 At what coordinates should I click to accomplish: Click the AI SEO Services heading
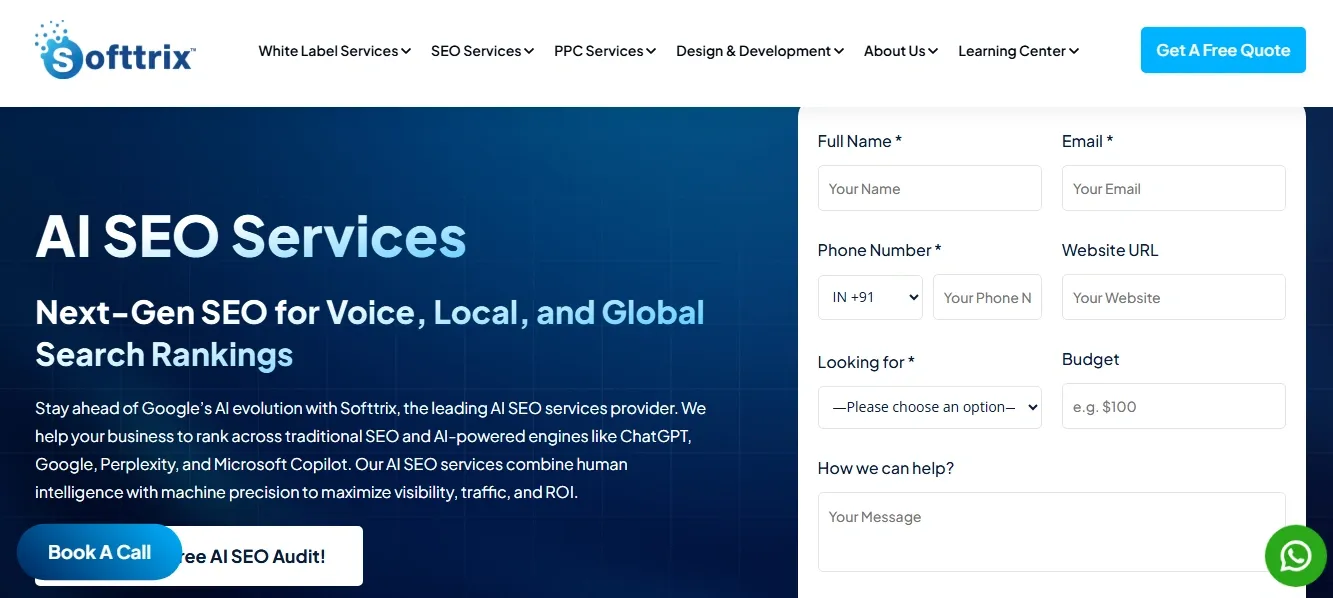251,237
